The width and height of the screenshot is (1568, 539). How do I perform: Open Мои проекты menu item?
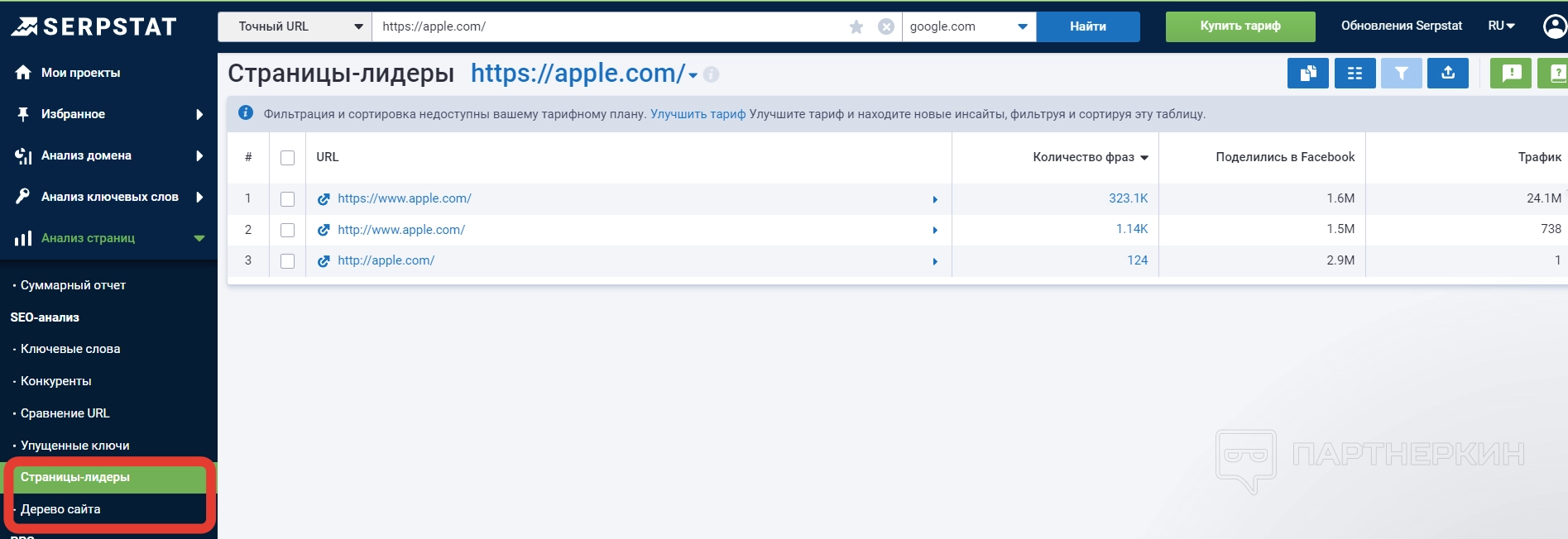click(x=81, y=73)
